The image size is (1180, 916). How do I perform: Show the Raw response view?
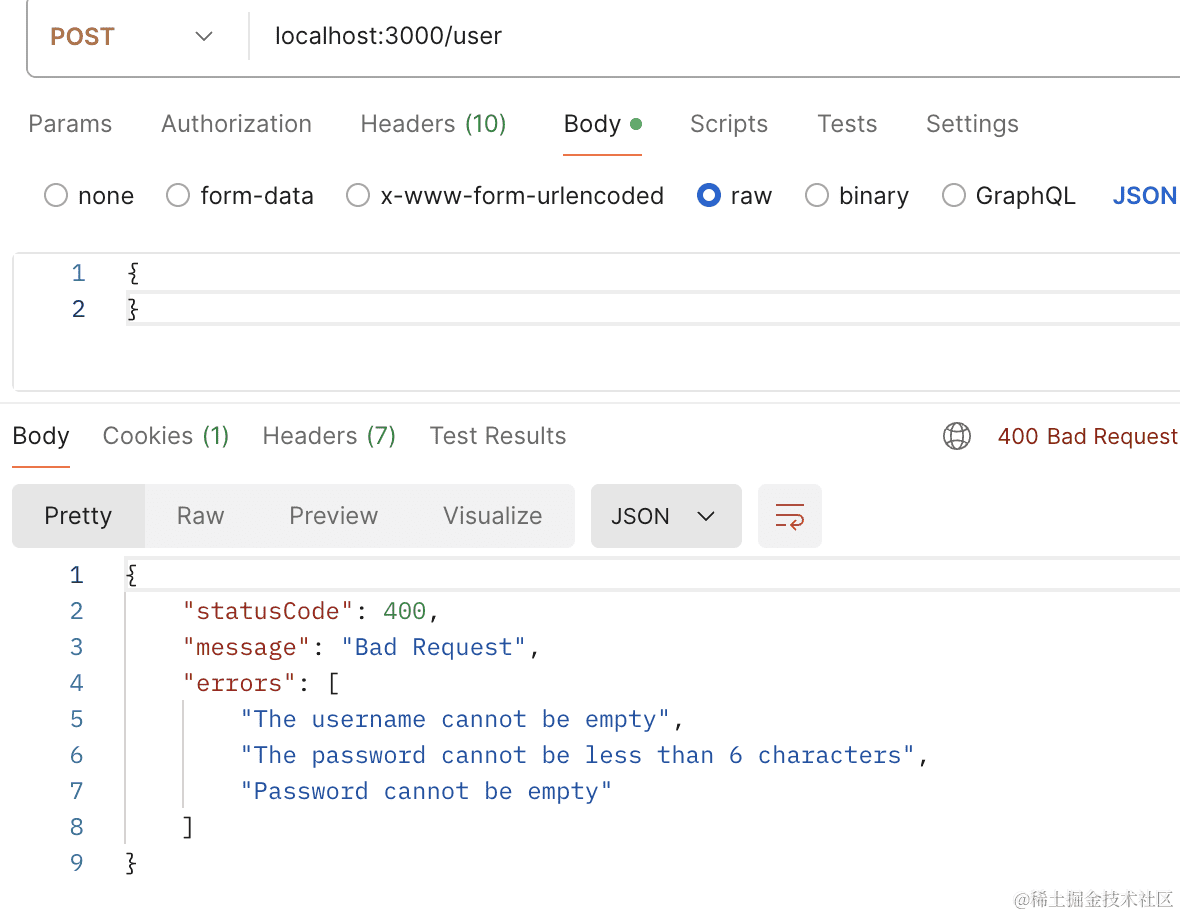[x=200, y=516]
